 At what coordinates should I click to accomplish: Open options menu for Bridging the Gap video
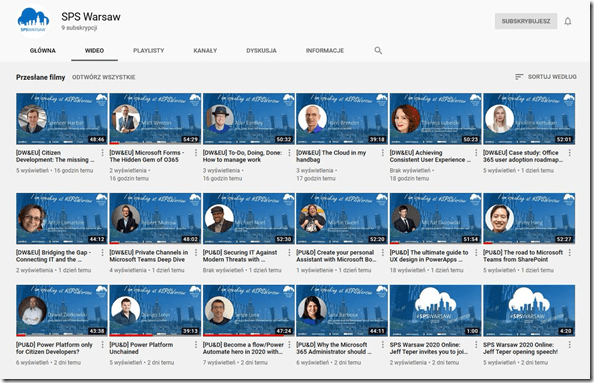[102, 252]
